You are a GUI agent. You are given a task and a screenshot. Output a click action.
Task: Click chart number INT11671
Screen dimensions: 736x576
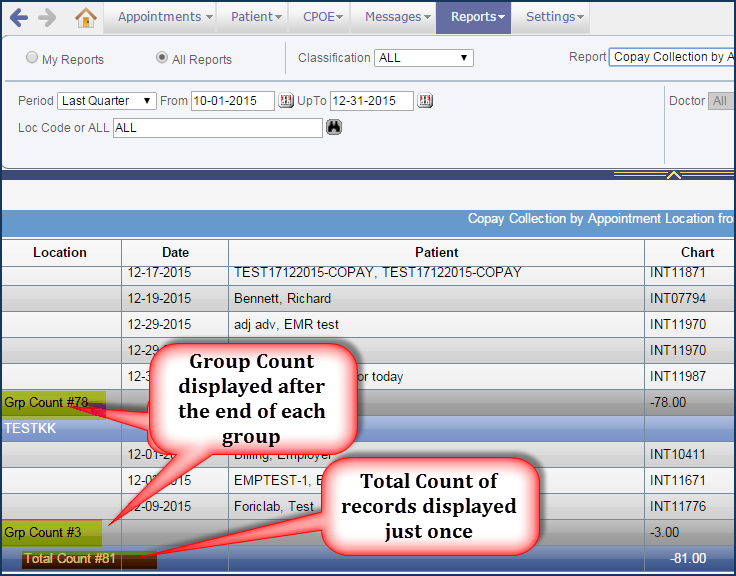click(678, 480)
